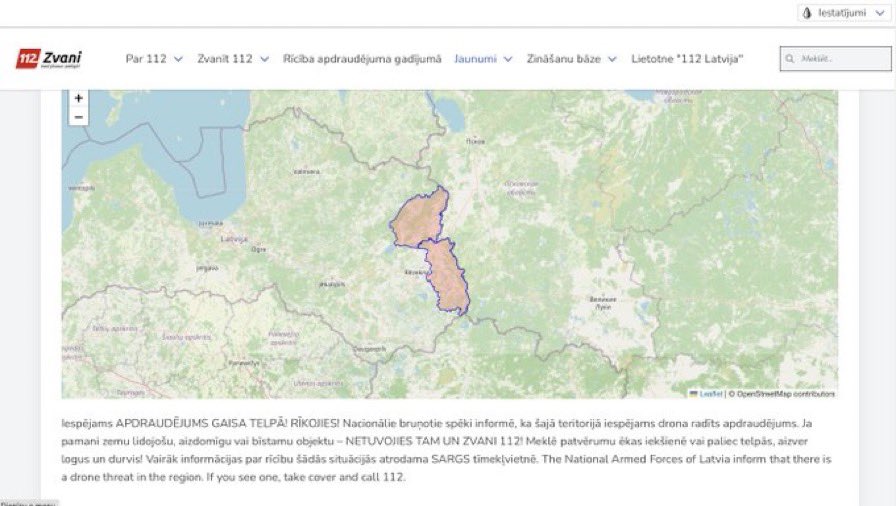Open the Zināšanu bāze menu item
This screenshot has width=896, height=506.
pyautogui.click(x=563, y=59)
